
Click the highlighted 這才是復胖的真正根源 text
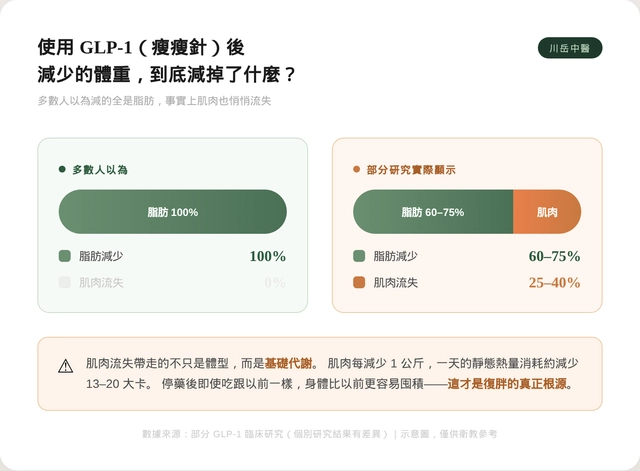509,384
